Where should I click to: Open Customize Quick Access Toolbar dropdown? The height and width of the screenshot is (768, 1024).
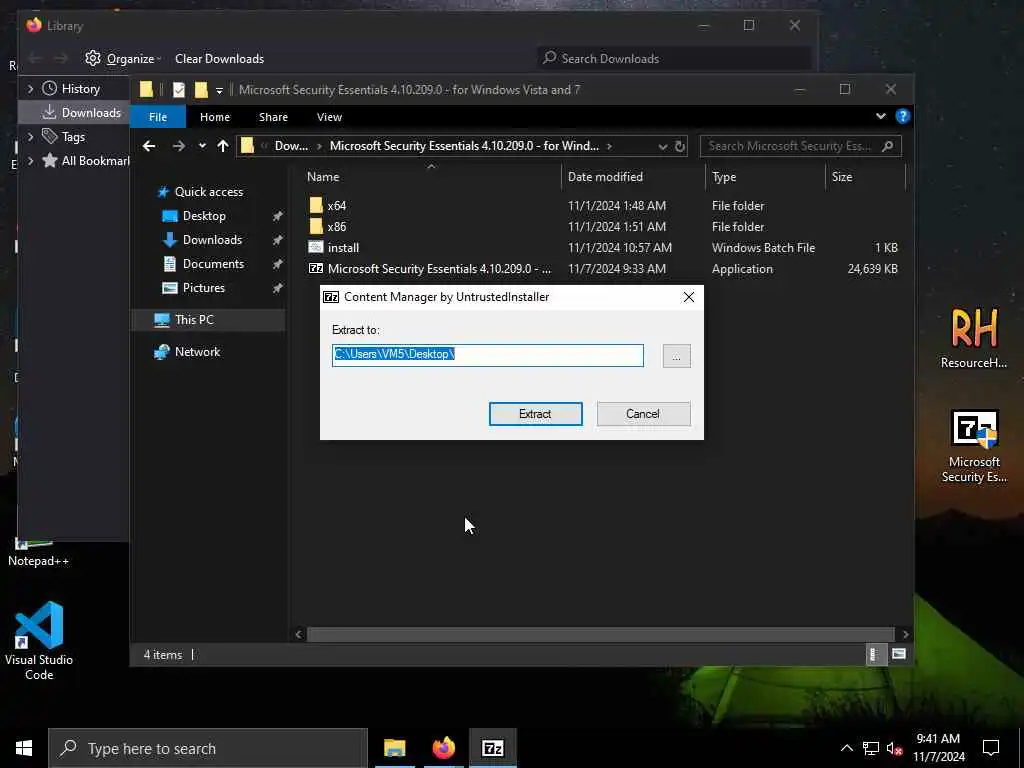point(219,90)
